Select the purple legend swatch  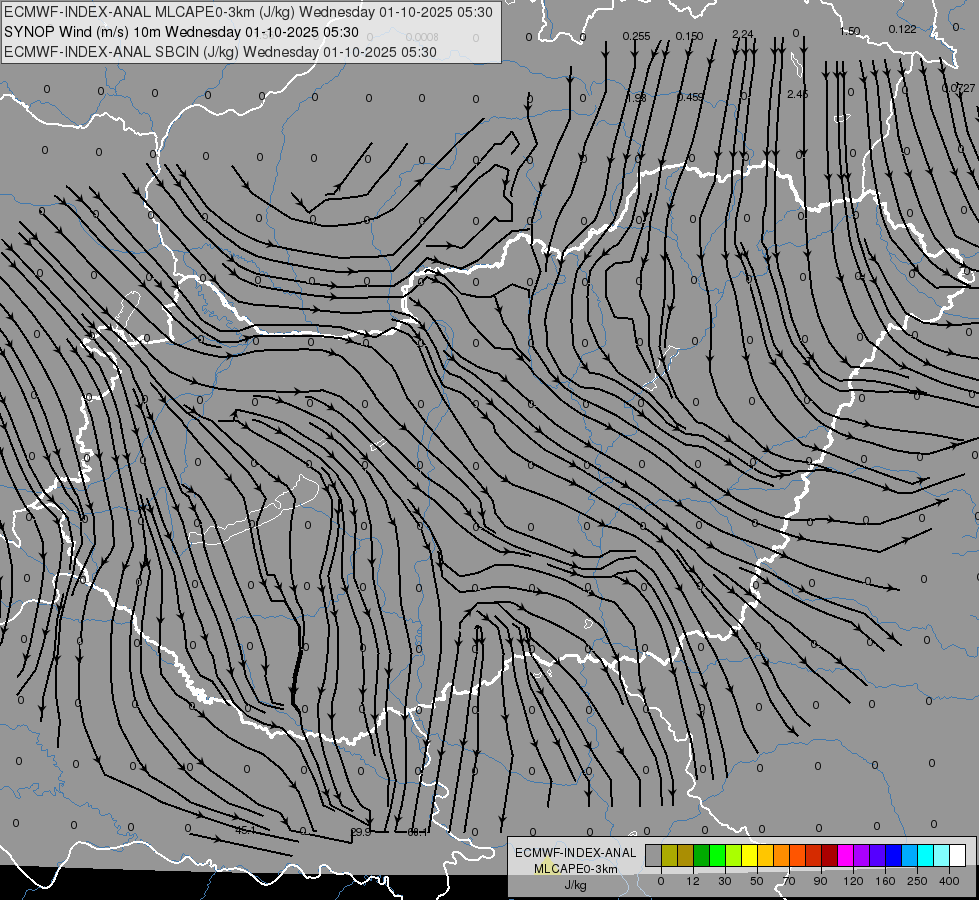click(x=862, y=855)
